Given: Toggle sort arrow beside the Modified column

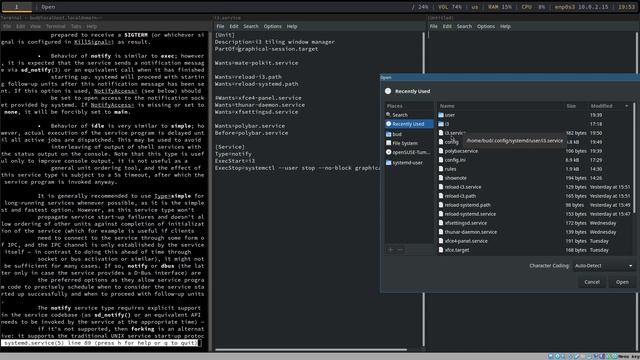Looking at the screenshot, I should [x=627, y=106].
